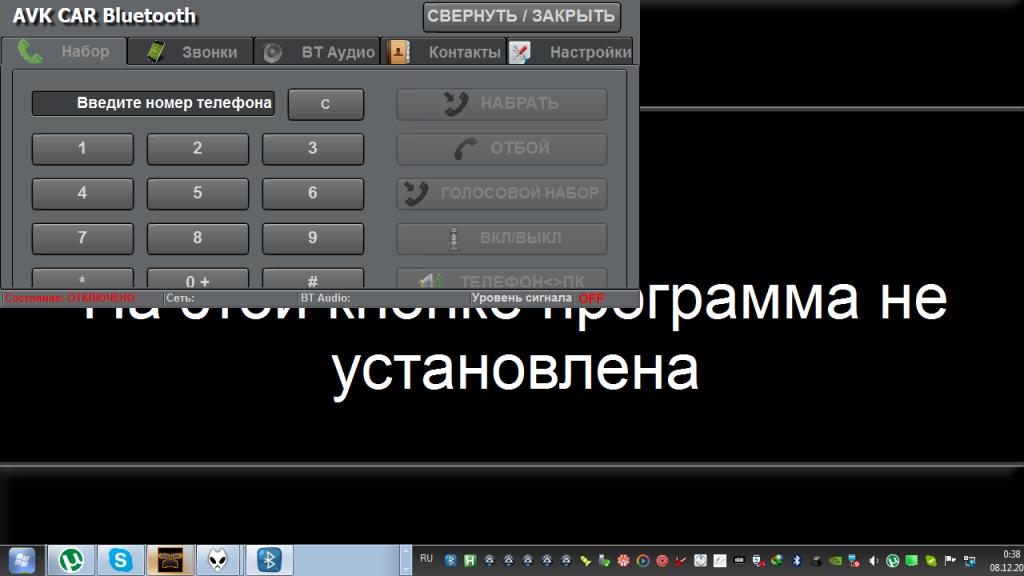Click the BT Audio: status label
Image resolution: width=1024 pixels, height=576 pixels.
pos(325,298)
